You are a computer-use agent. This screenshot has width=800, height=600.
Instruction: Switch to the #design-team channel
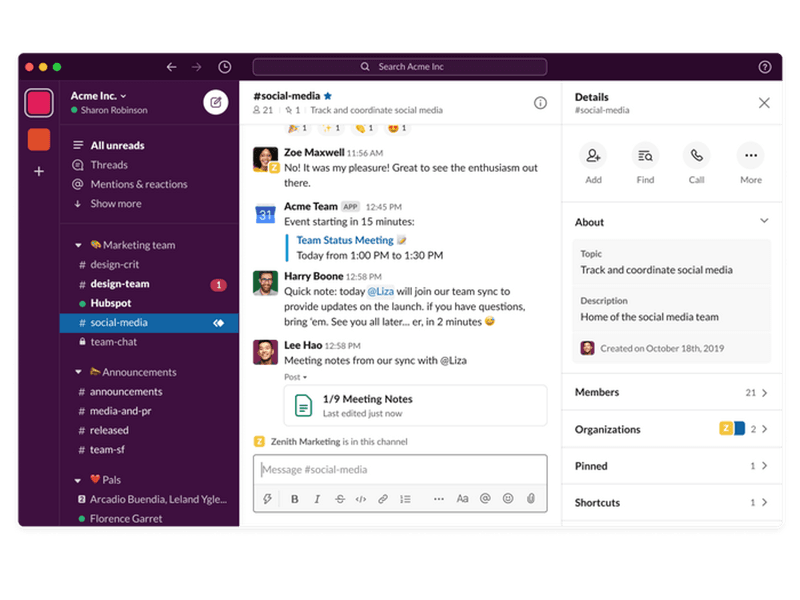[x=118, y=284]
